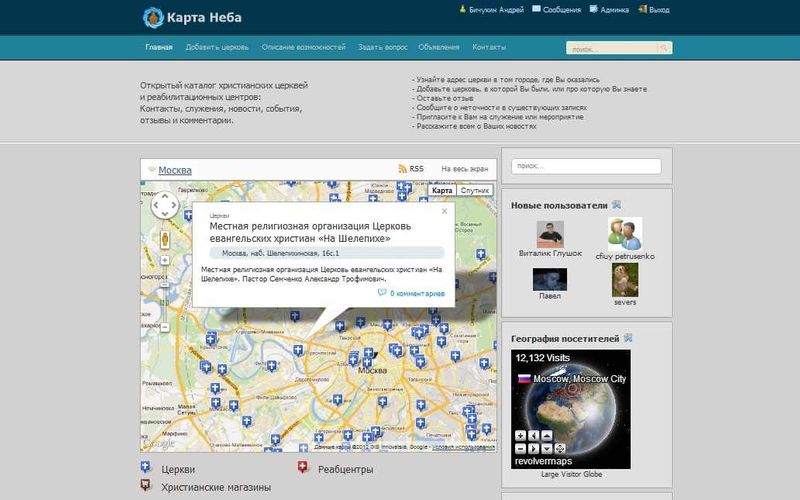Log out with Выход

[659, 10]
